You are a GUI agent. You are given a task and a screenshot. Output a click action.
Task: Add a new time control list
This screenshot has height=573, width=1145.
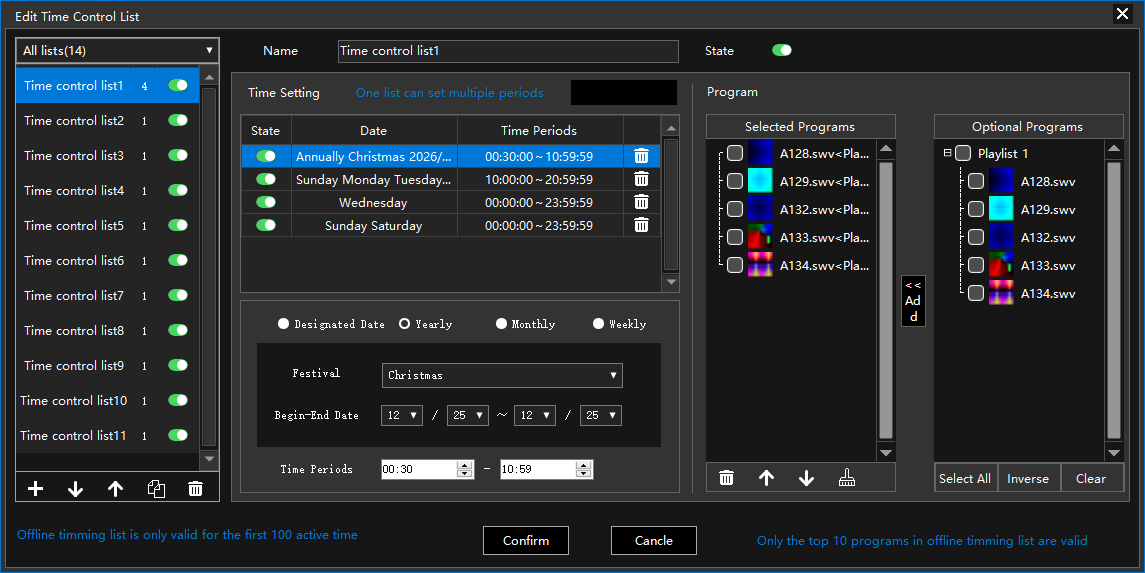coord(35,489)
